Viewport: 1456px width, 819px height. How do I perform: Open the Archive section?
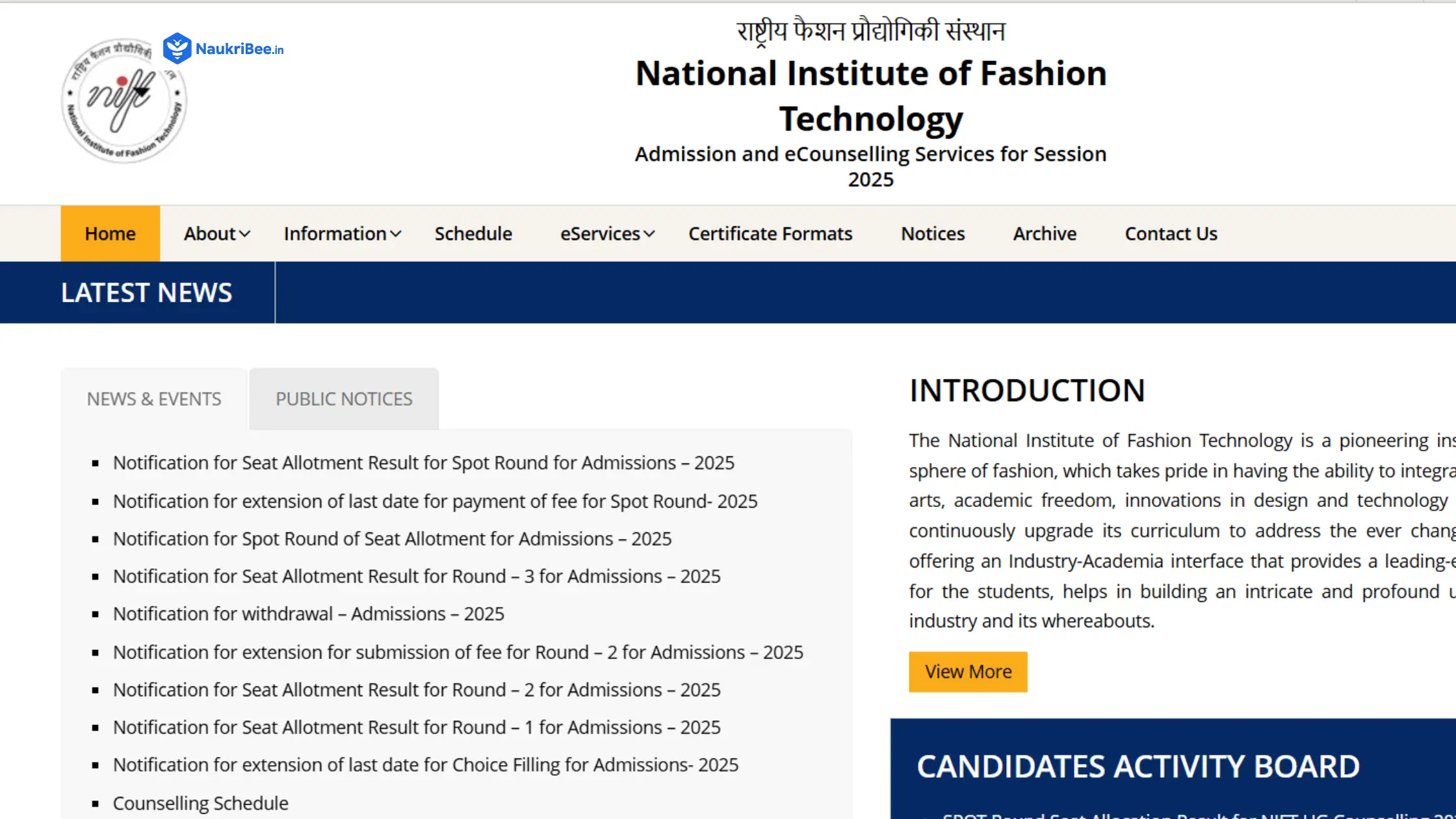1044,233
